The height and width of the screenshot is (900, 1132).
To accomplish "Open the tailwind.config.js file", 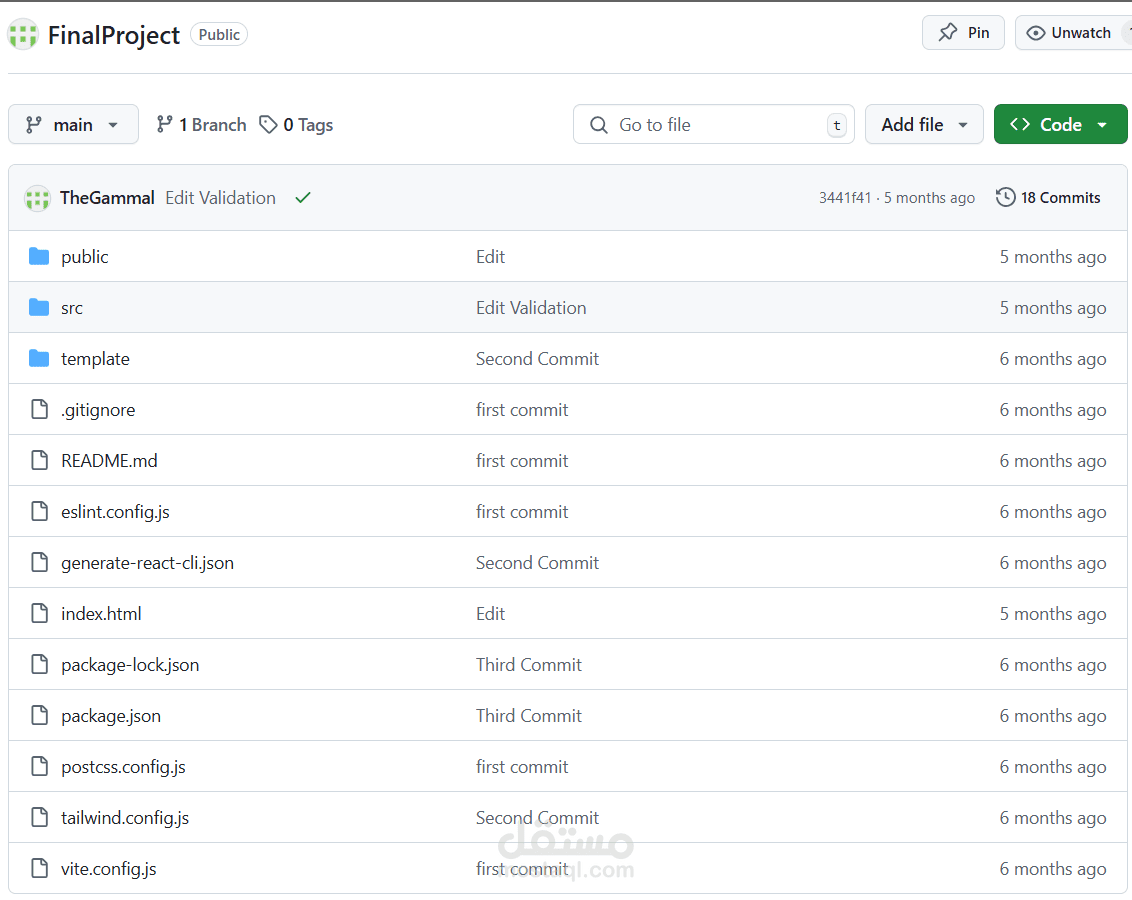I will point(125,818).
